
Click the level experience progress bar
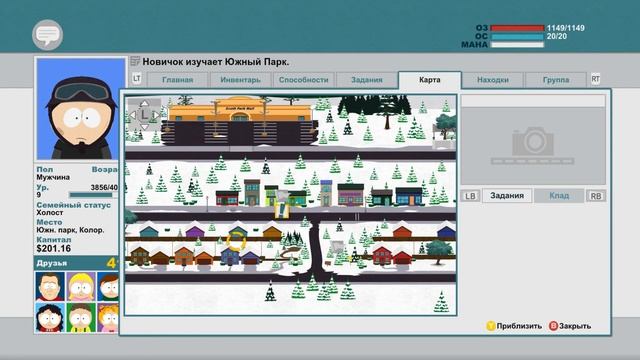point(93,195)
